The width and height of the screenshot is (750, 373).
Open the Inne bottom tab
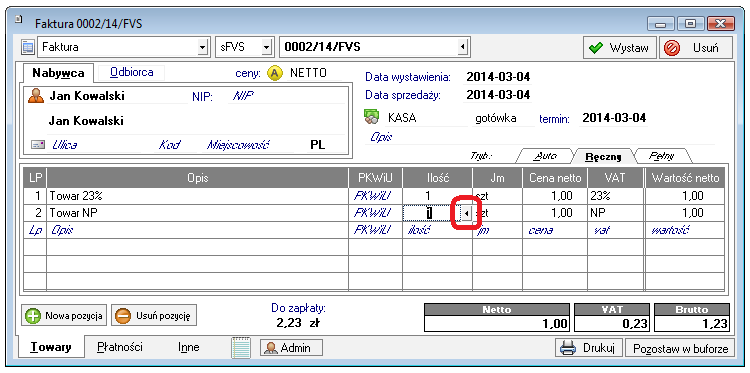188,347
